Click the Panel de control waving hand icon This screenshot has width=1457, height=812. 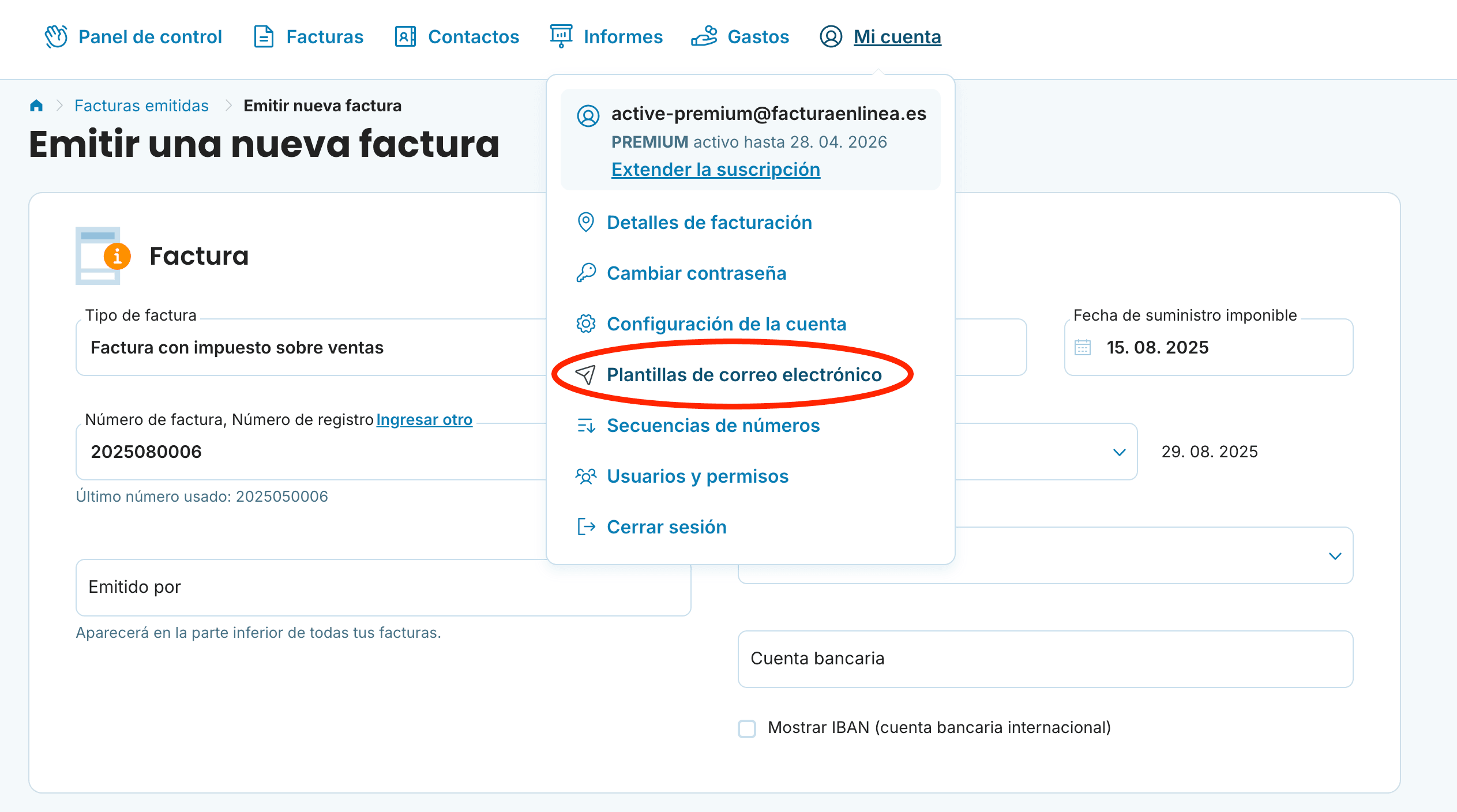(56, 36)
